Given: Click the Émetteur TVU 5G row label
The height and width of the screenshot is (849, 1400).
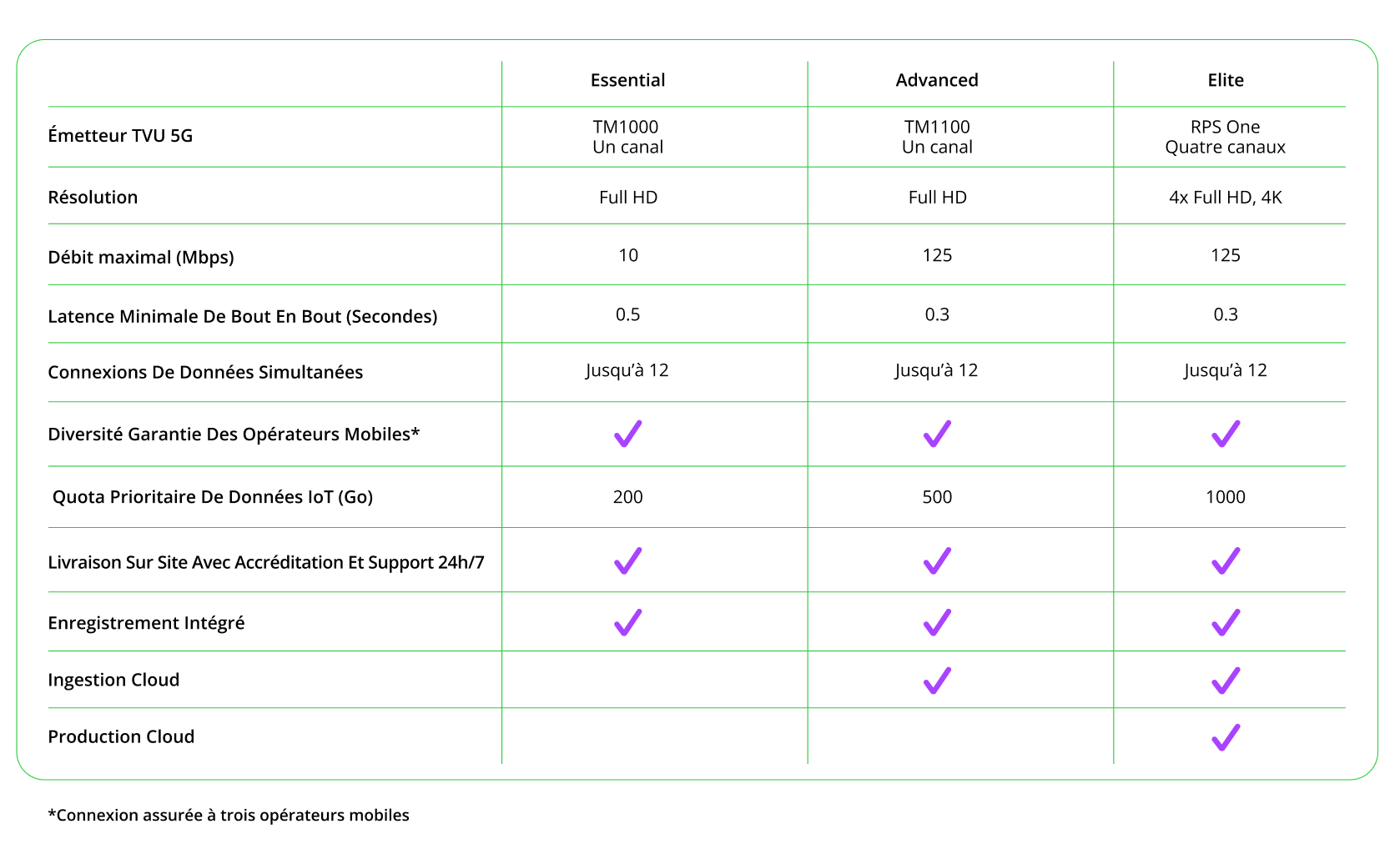Looking at the screenshot, I should coord(120,136).
